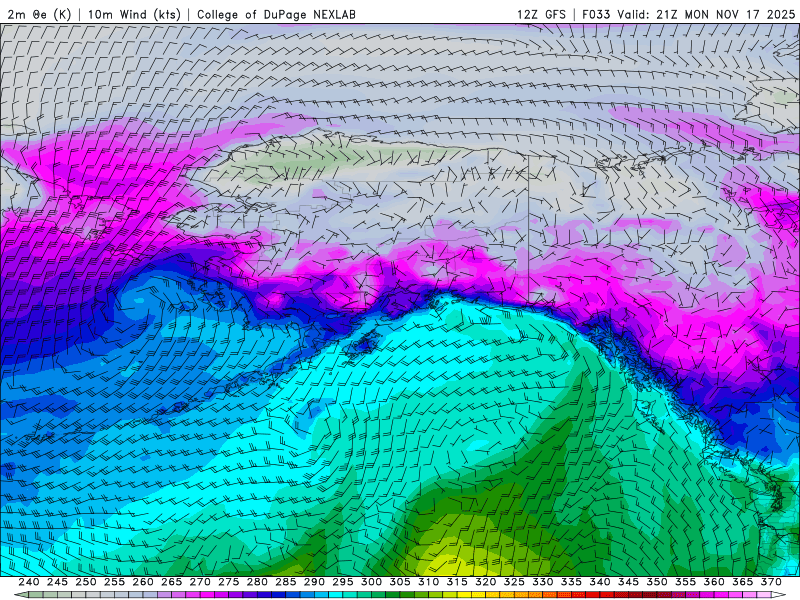The width and height of the screenshot is (800, 600).
Task: Click the 260 value on the color scale
Action: pos(143,582)
